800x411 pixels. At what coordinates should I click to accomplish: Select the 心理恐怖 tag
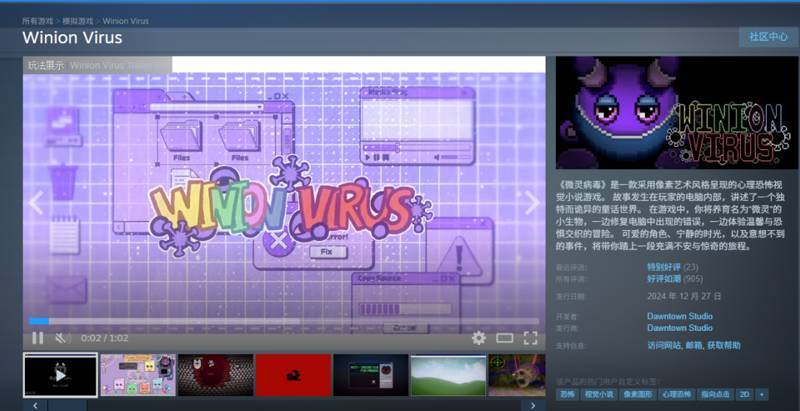[x=677, y=394]
